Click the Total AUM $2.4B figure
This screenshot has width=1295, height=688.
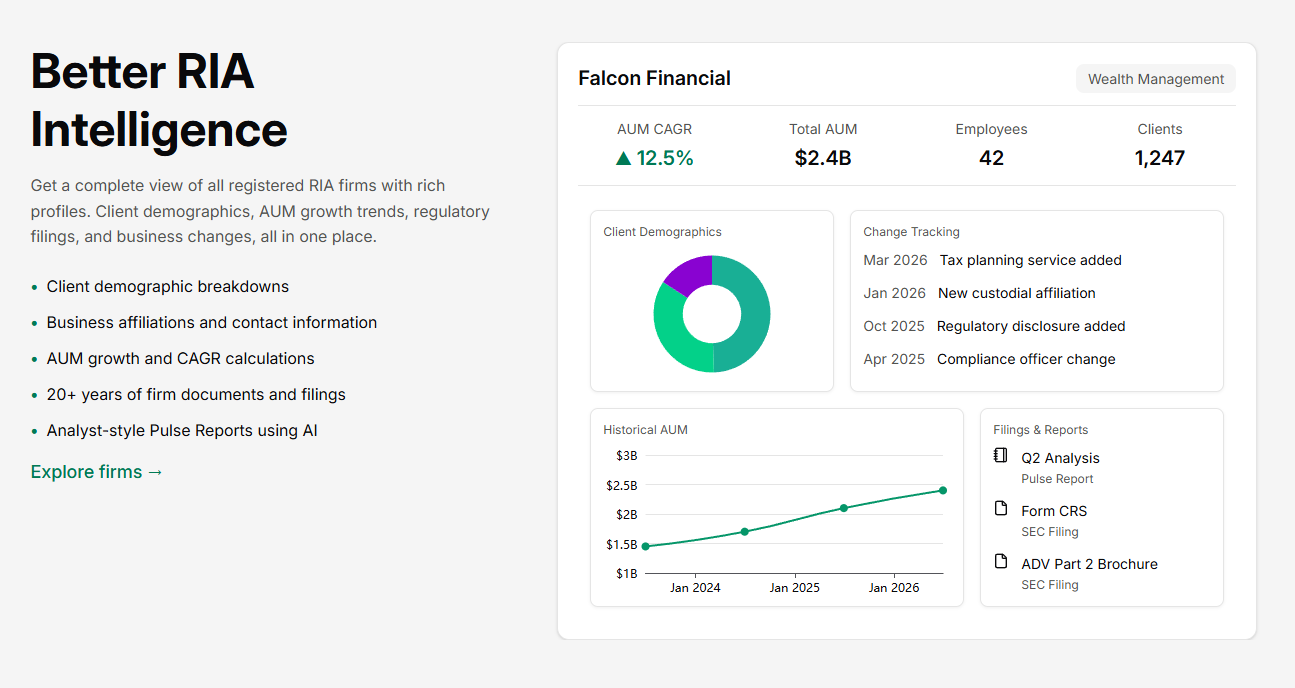[823, 158]
